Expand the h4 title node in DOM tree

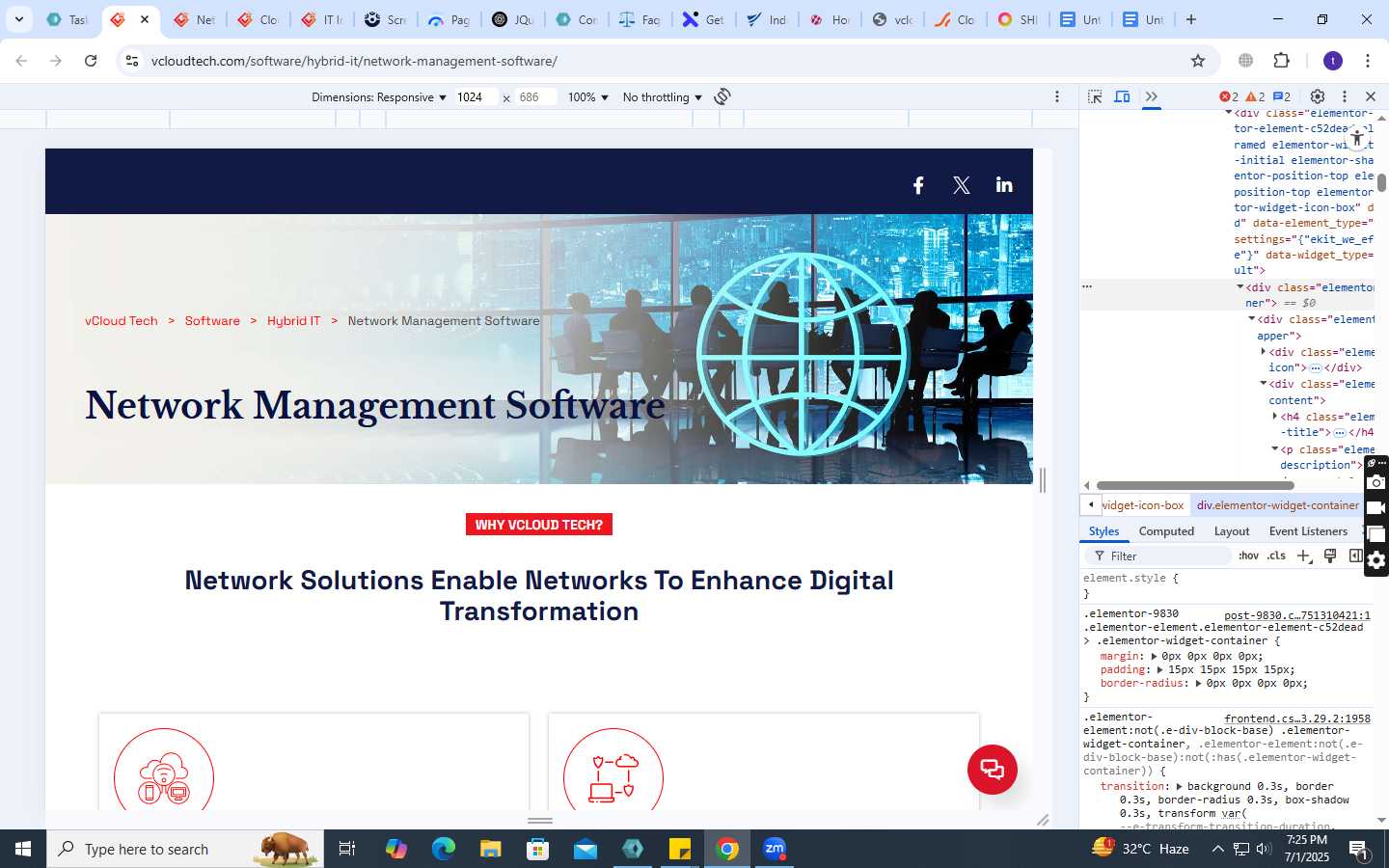[1274, 417]
